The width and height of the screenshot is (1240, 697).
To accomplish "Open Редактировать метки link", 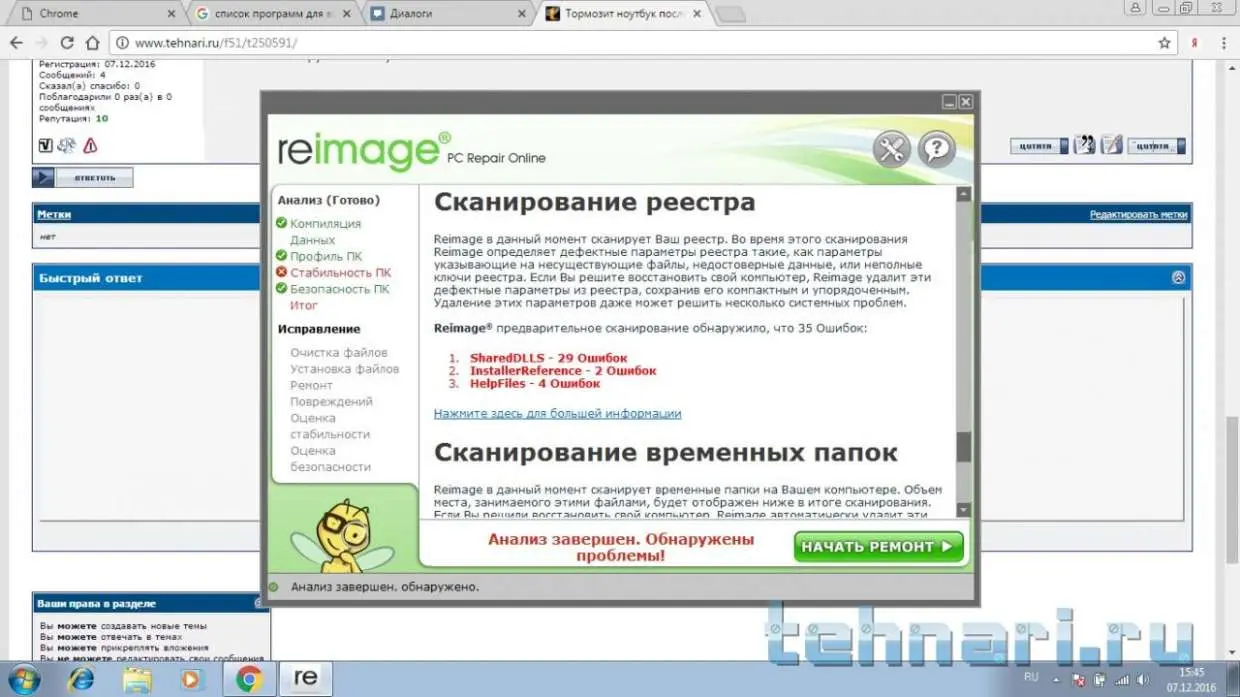I will (1138, 215).
